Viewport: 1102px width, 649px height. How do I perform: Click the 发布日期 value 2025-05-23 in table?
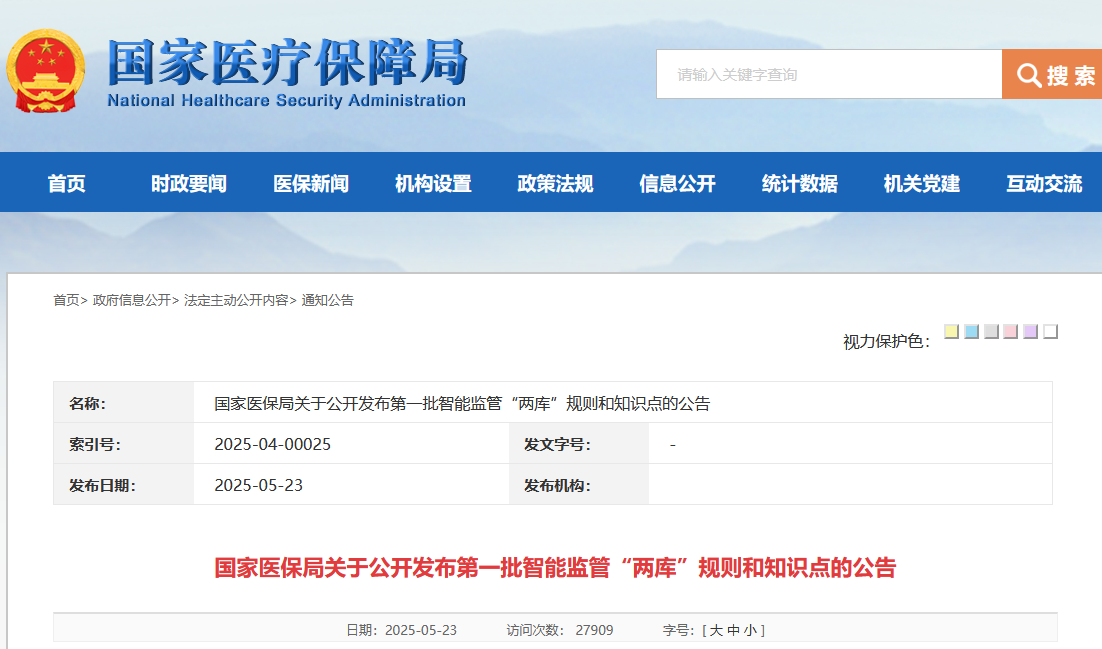[x=259, y=485]
